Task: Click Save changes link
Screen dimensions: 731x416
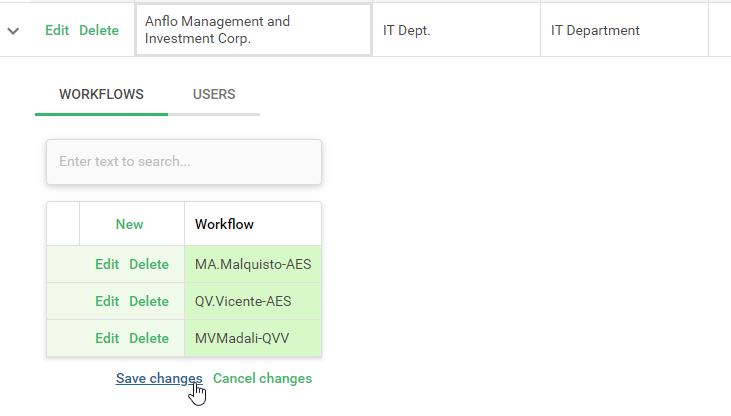Action: pyautogui.click(x=159, y=379)
